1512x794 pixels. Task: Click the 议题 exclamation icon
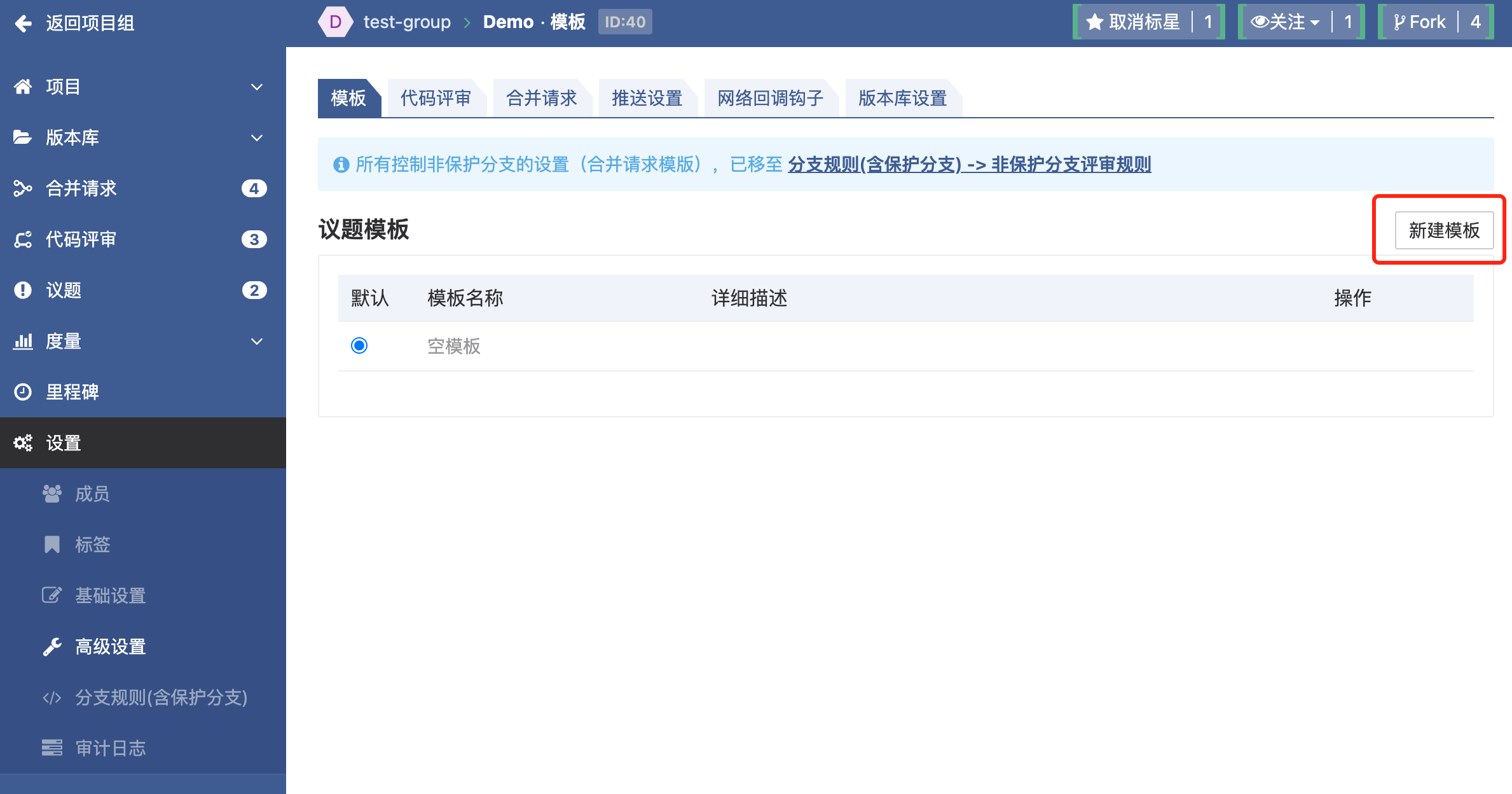(x=23, y=290)
